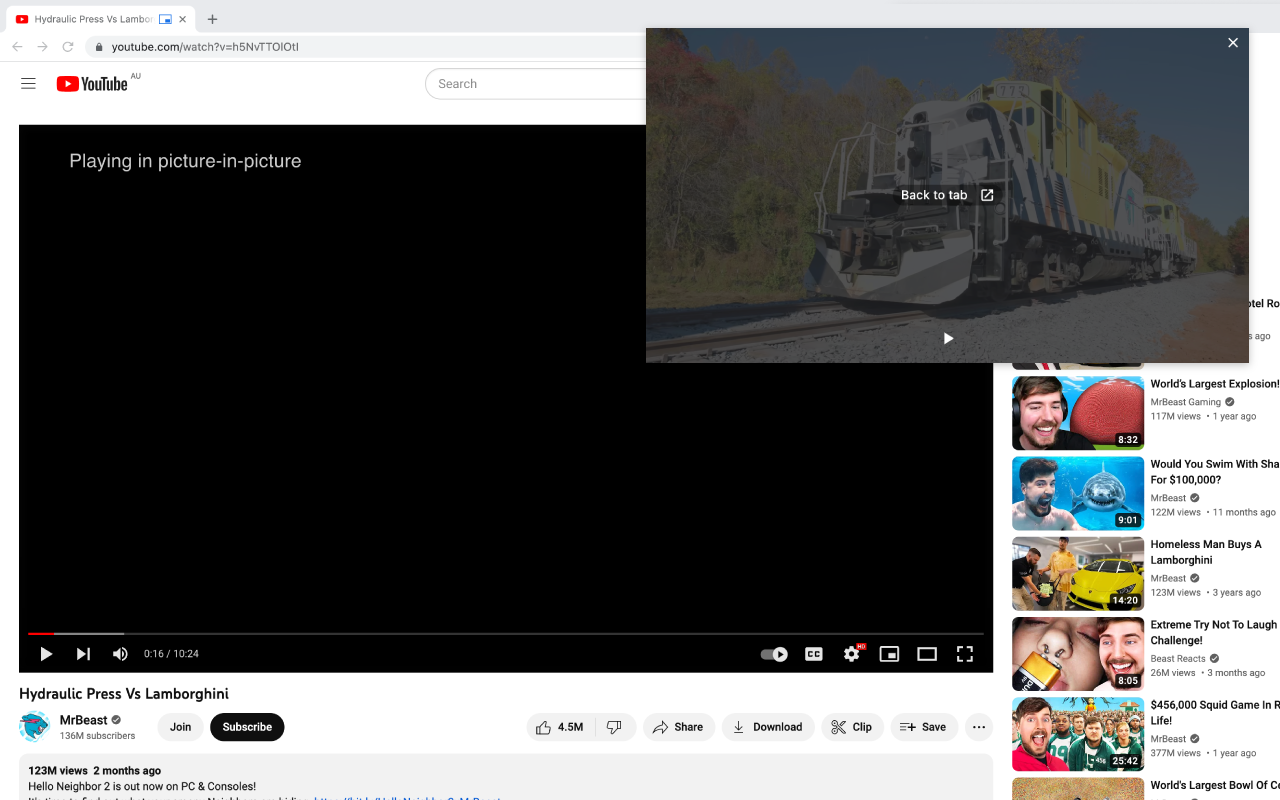The width and height of the screenshot is (1280, 800).
Task: Click Back to tab in picture-in-picture
Action: (947, 195)
